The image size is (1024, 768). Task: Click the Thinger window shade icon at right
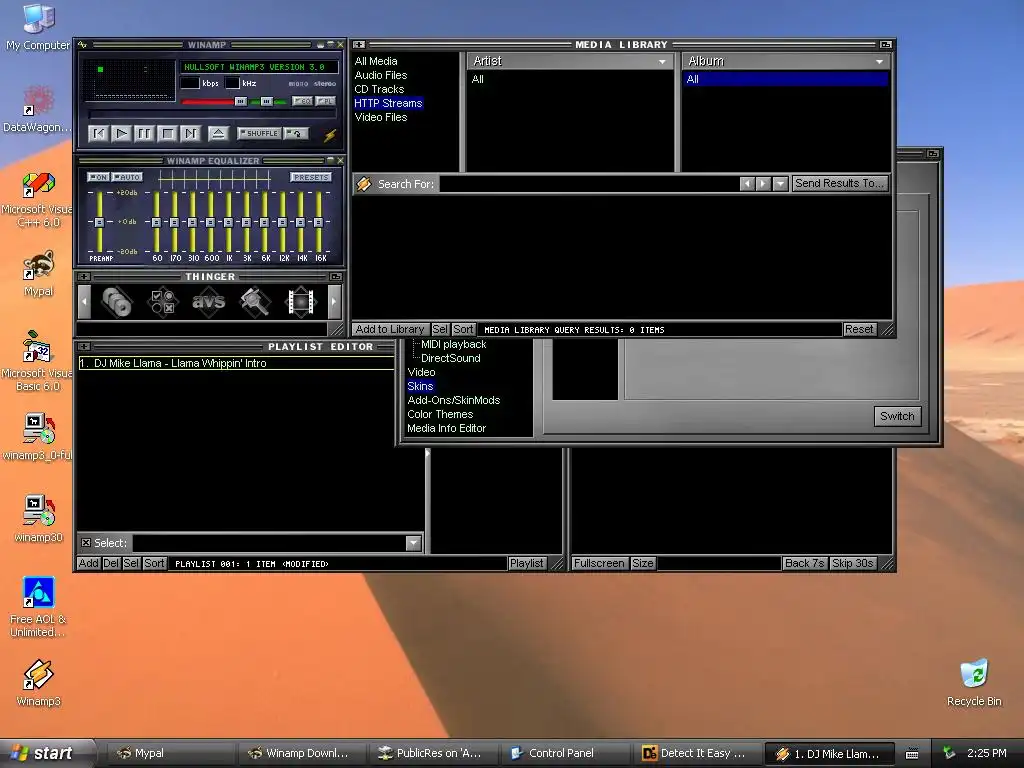(336, 277)
